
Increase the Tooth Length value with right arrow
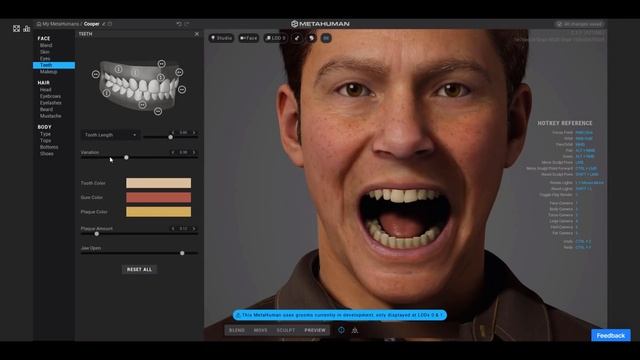point(194,133)
